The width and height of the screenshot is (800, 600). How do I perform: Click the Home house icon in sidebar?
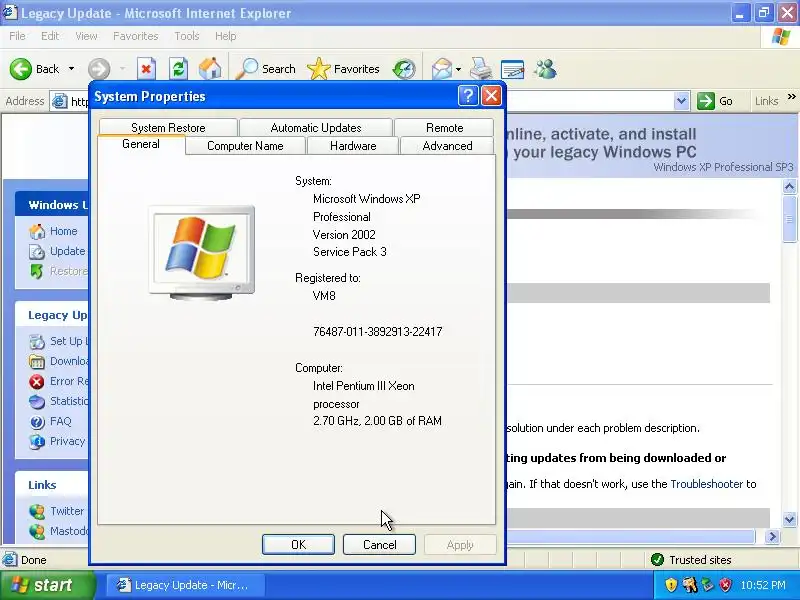tap(37, 232)
